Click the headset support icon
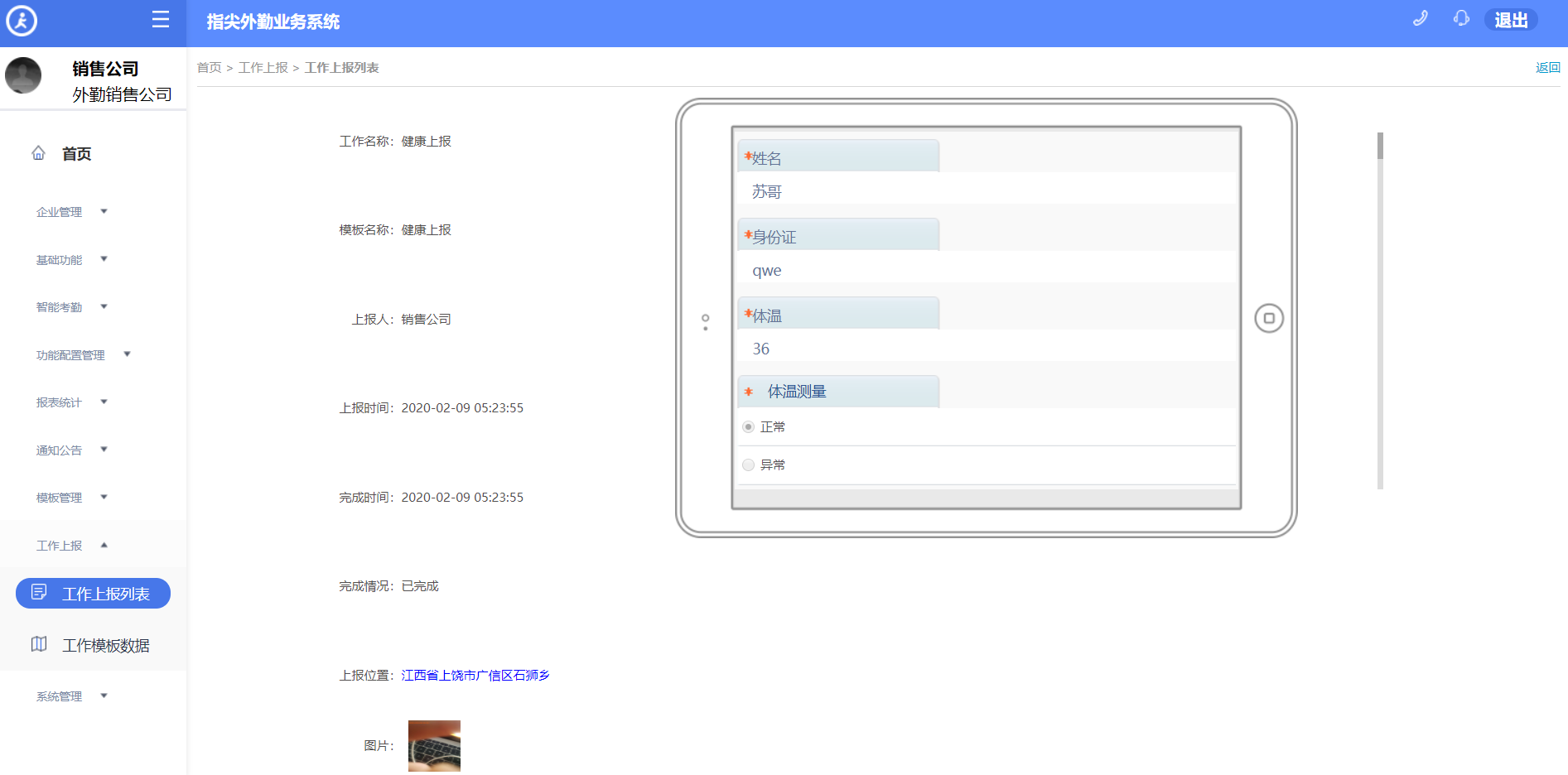Image resolution: width=1568 pixels, height=775 pixels. [1461, 19]
